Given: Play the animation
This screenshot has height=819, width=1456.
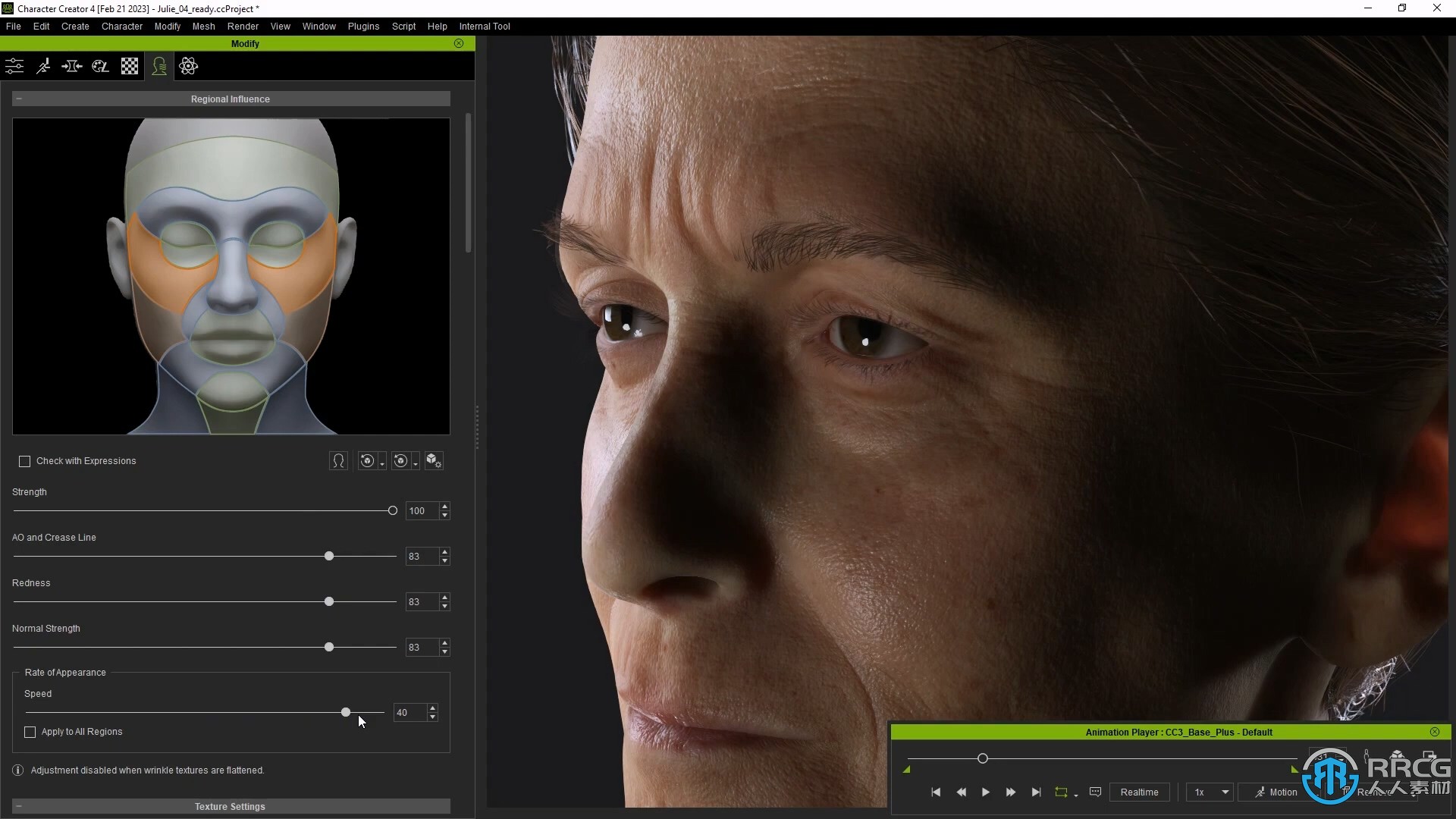Looking at the screenshot, I should (986, 792).
